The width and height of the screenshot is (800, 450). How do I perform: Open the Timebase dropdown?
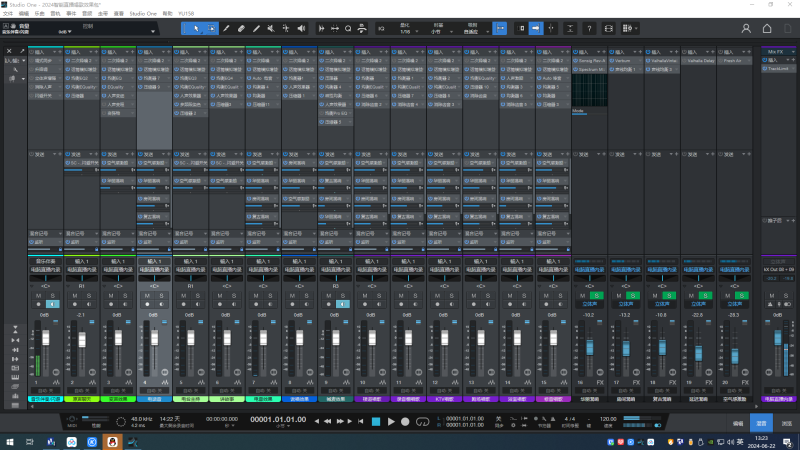(441, 31)
